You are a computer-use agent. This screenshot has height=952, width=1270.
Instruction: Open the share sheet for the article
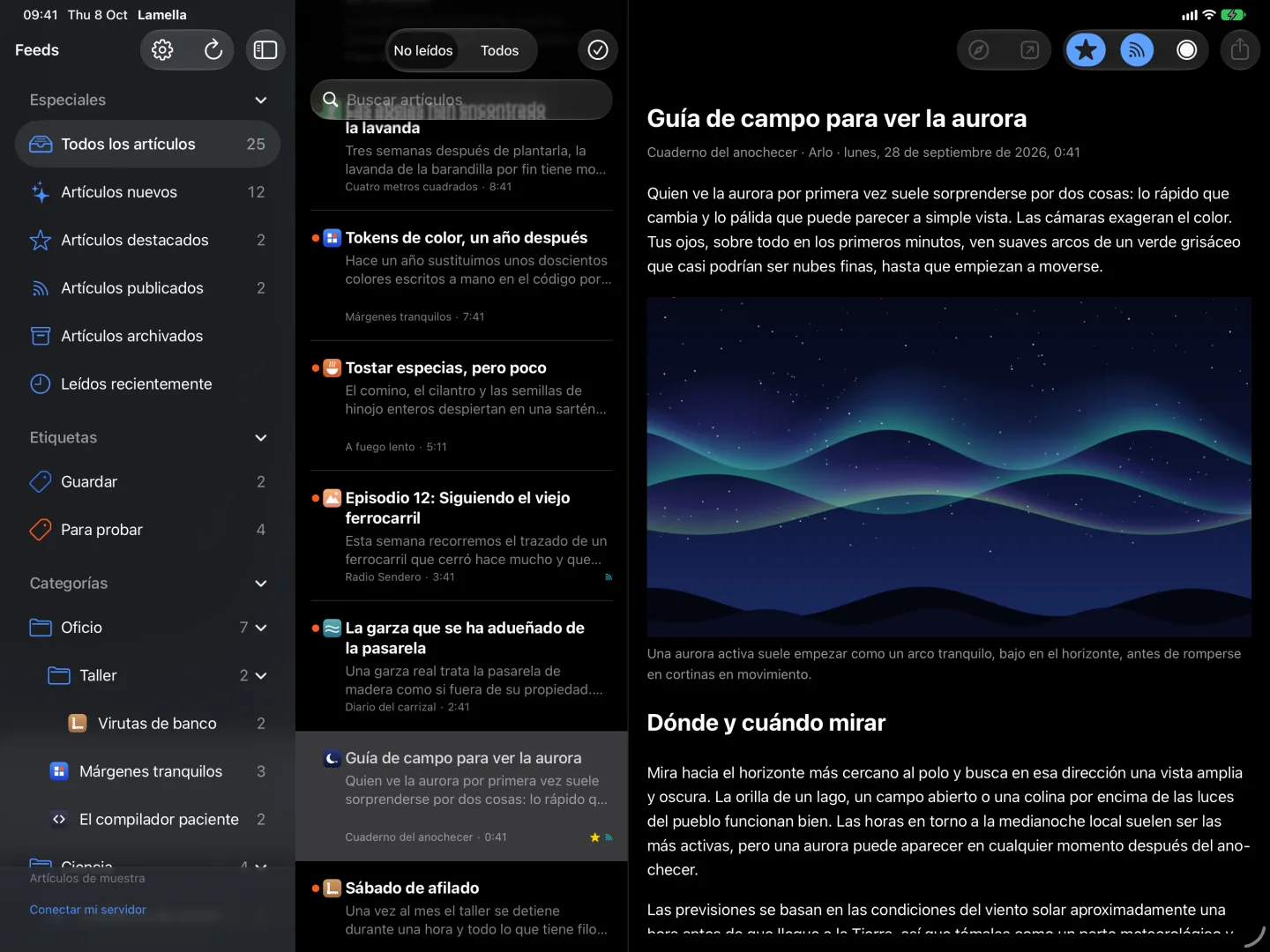1240,50
